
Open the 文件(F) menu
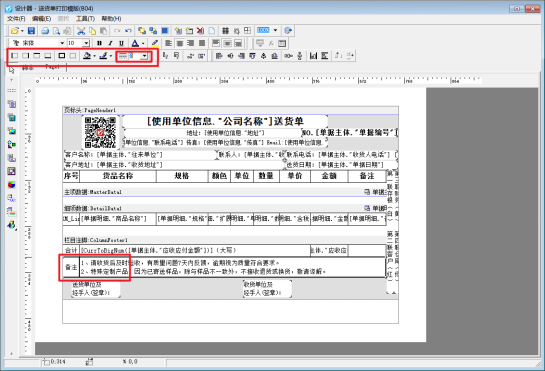[x=16, y=18]
